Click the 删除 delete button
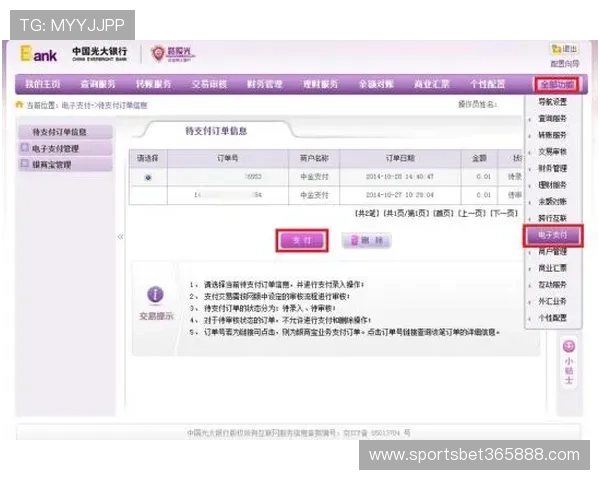The height and width of the screenshot is (480, 600). click(x=367, y=241)
